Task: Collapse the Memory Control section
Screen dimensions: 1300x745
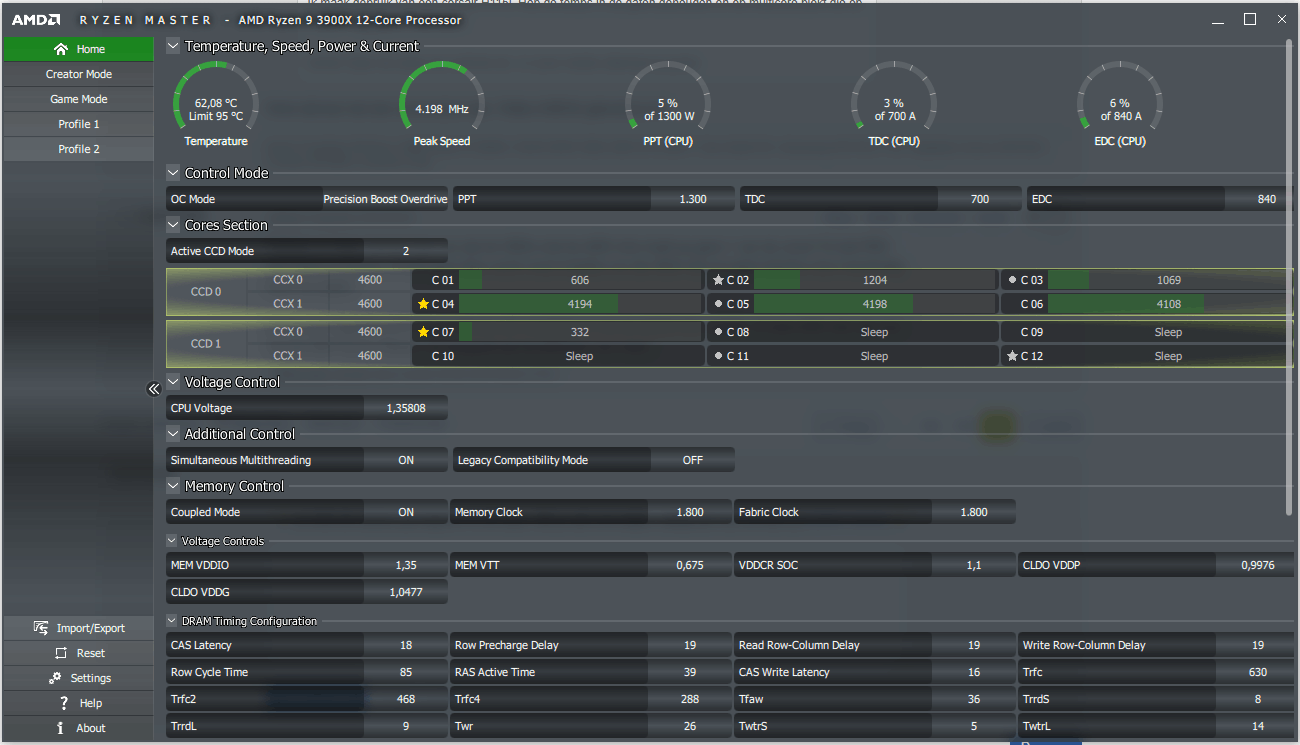Action: pyautogui.click(x=173, y=486)
